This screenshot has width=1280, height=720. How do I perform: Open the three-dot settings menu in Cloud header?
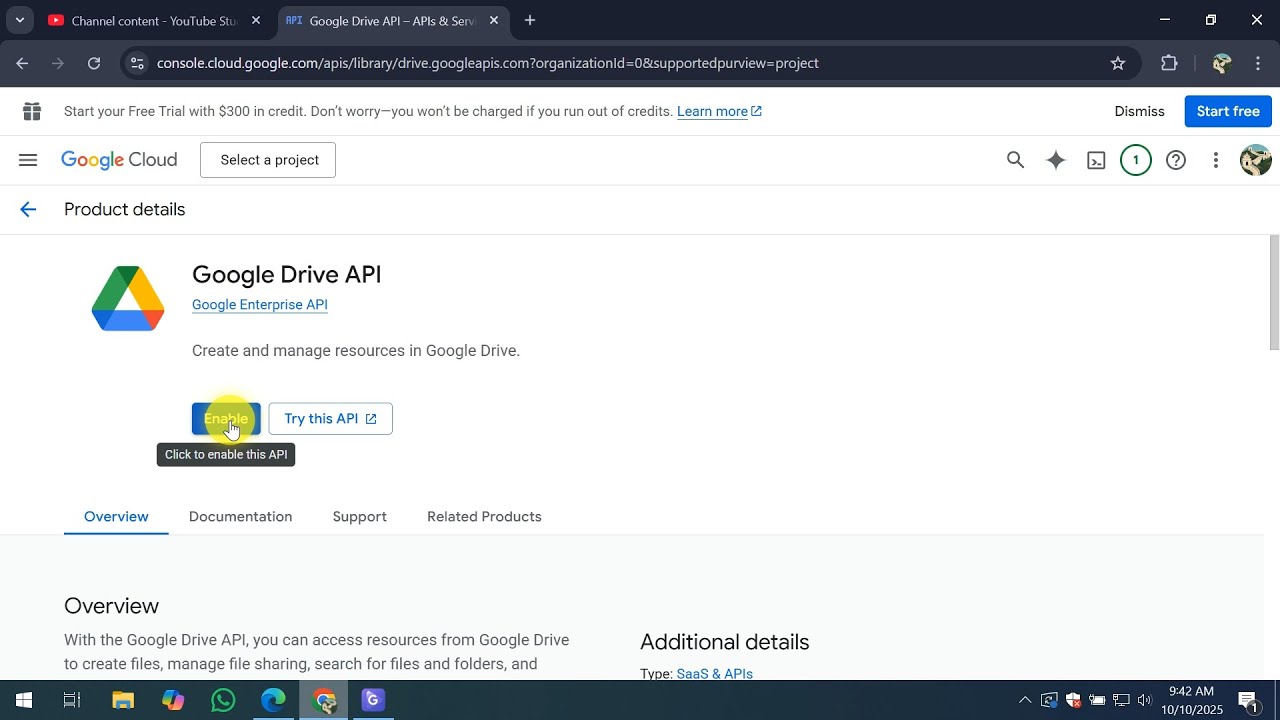coord(1216,160)
